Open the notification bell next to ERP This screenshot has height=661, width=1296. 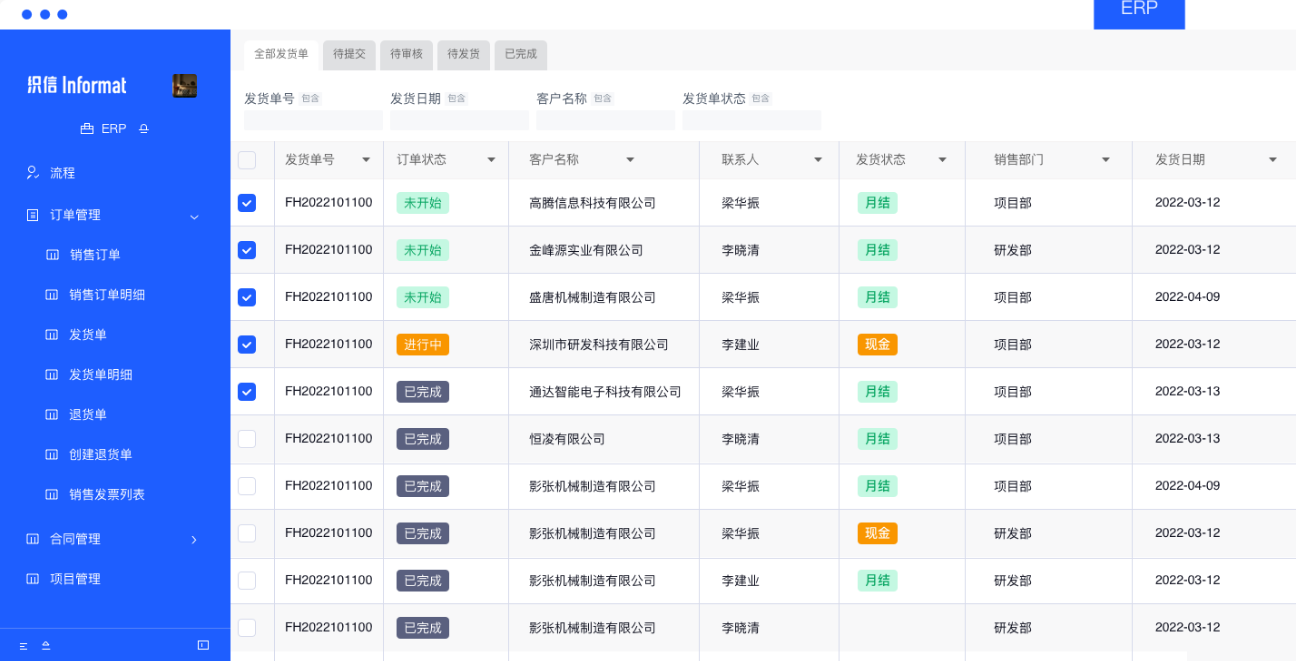144,128
